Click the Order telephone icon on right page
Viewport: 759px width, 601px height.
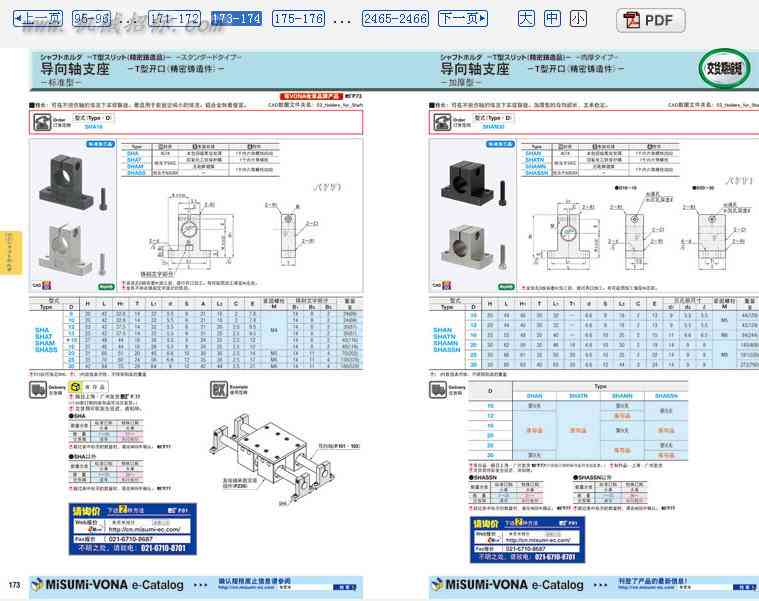[x=442, y=122]
